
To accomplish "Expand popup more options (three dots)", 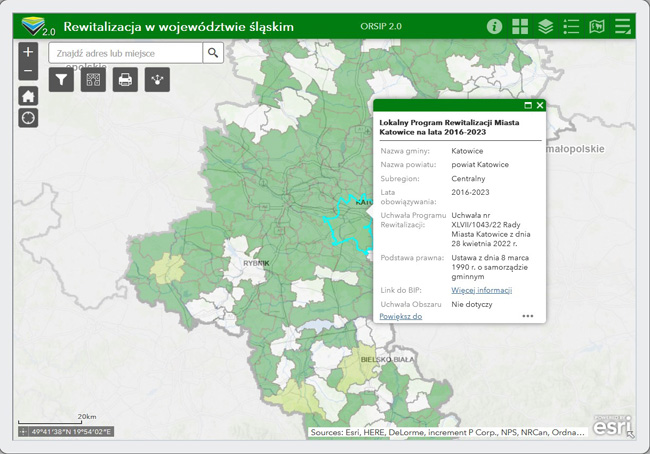I will [x=527, y=316].
